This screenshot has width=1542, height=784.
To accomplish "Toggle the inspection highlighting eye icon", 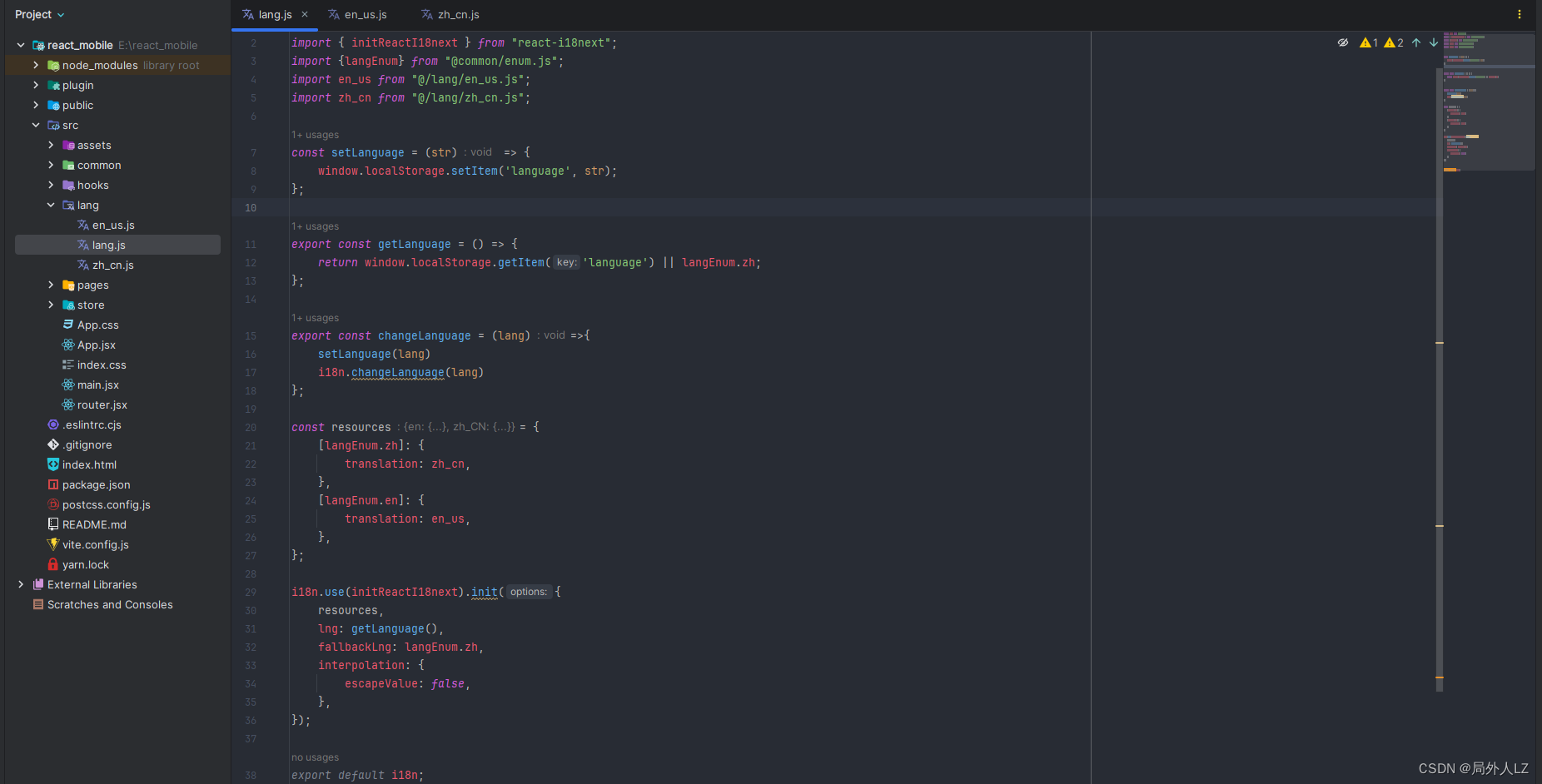I will (1342, 42).
